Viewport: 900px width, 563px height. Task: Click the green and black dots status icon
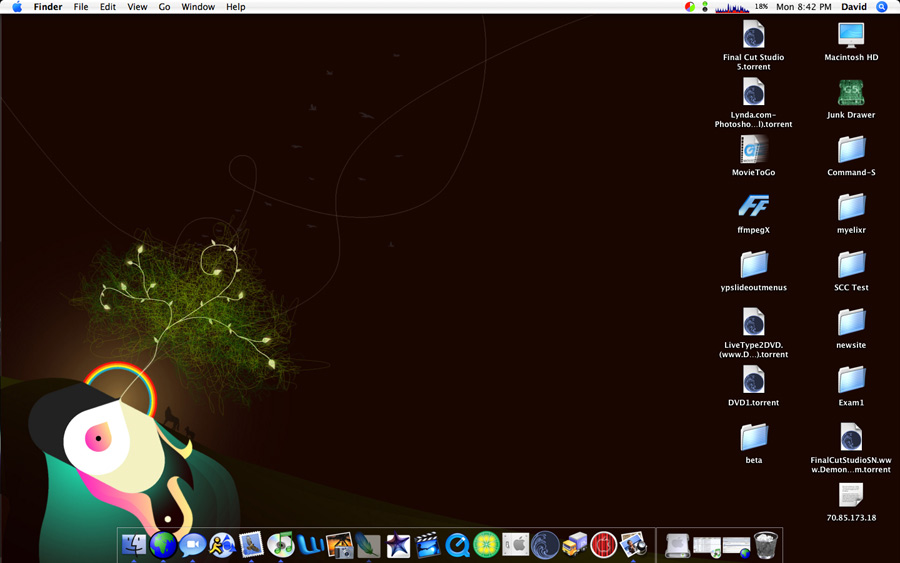tap(705, 7)
